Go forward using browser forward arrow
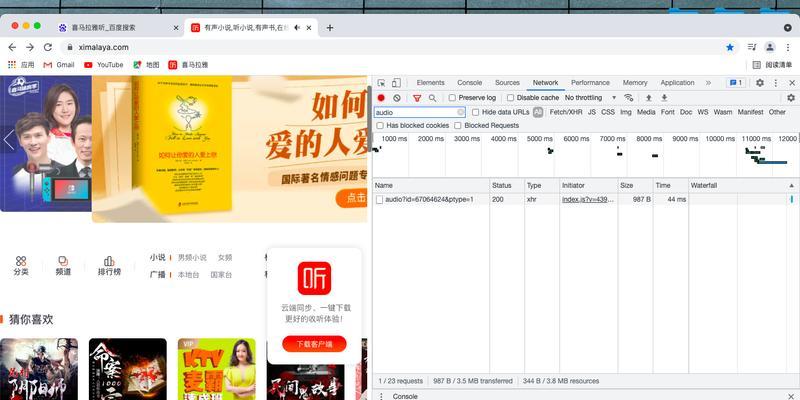 coord(30,47)
